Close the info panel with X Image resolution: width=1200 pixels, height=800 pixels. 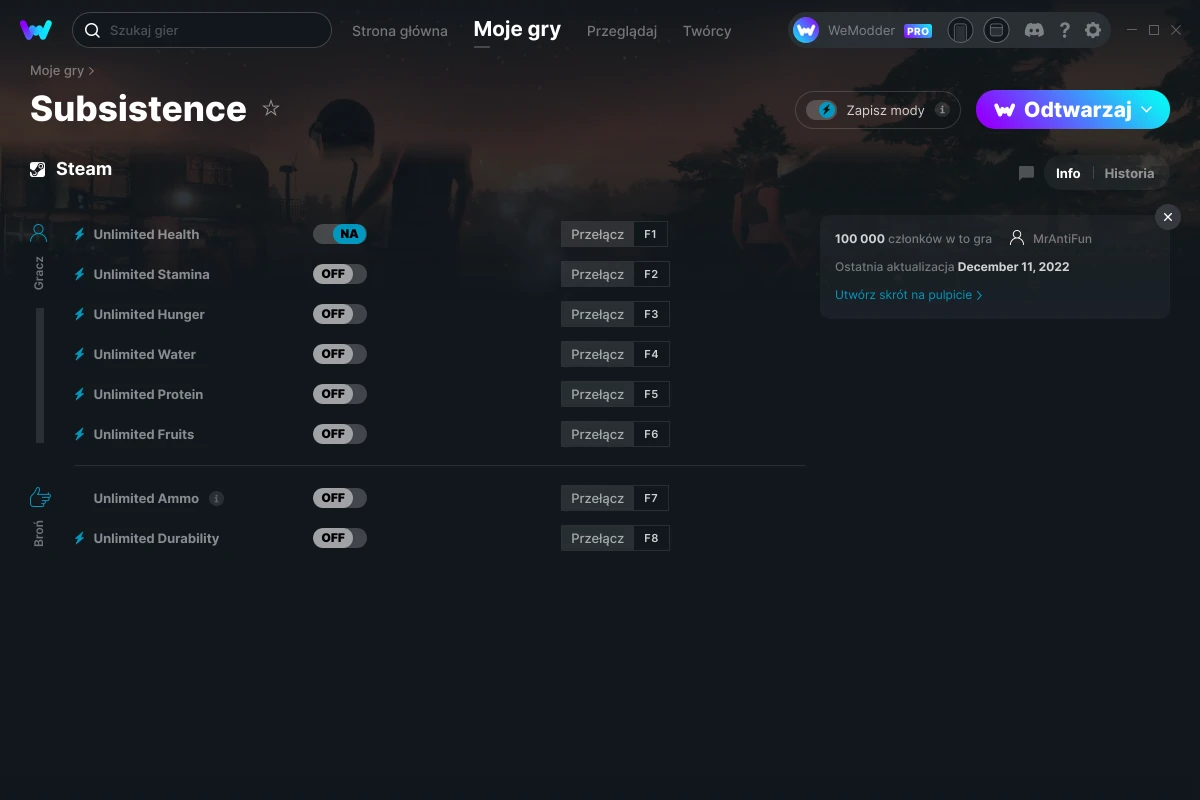click(1168, 217)
